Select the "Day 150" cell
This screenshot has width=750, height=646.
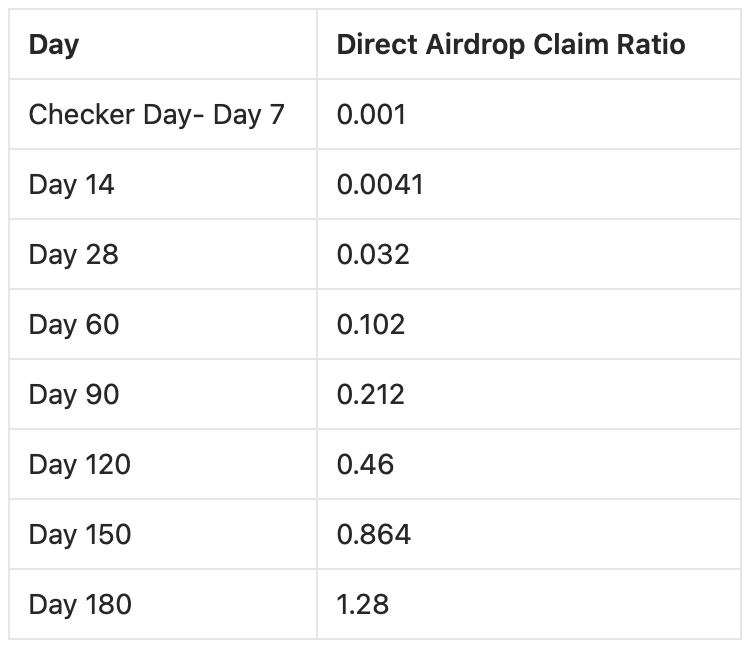(x=80, y=535)
